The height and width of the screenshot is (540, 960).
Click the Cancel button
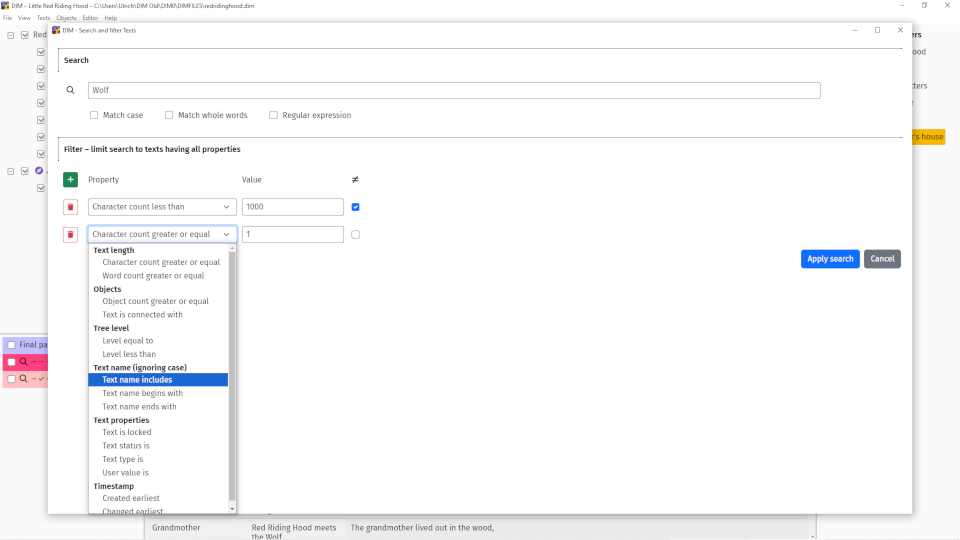882,259
